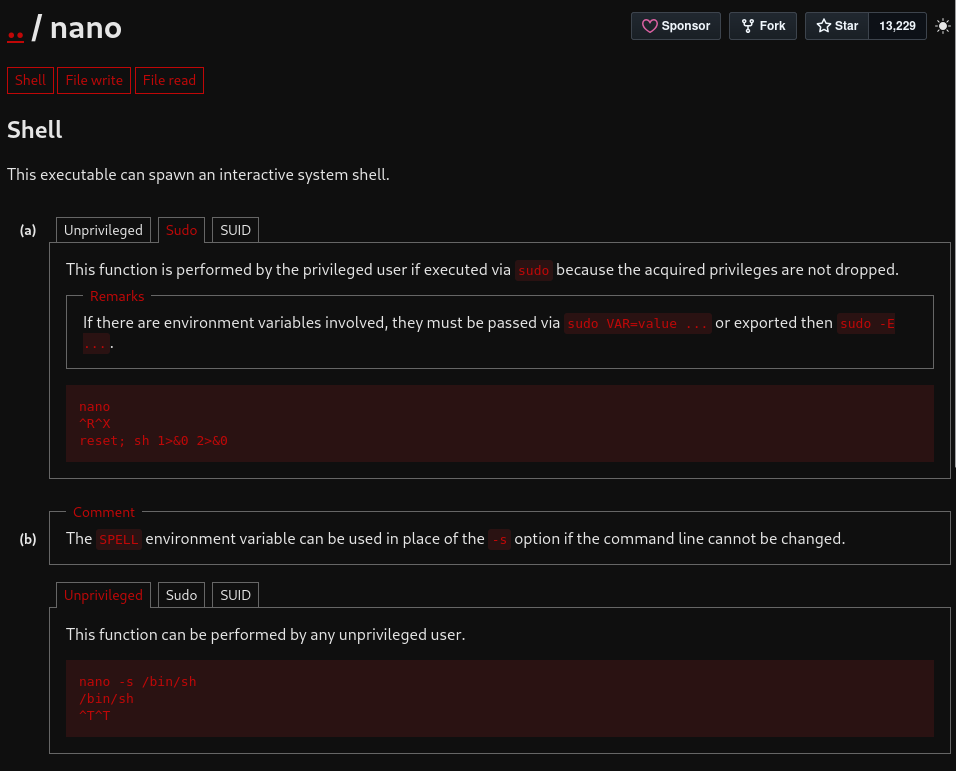Star the project using the Star button
The image size is (956, 771).
click(x=836, y=26)
